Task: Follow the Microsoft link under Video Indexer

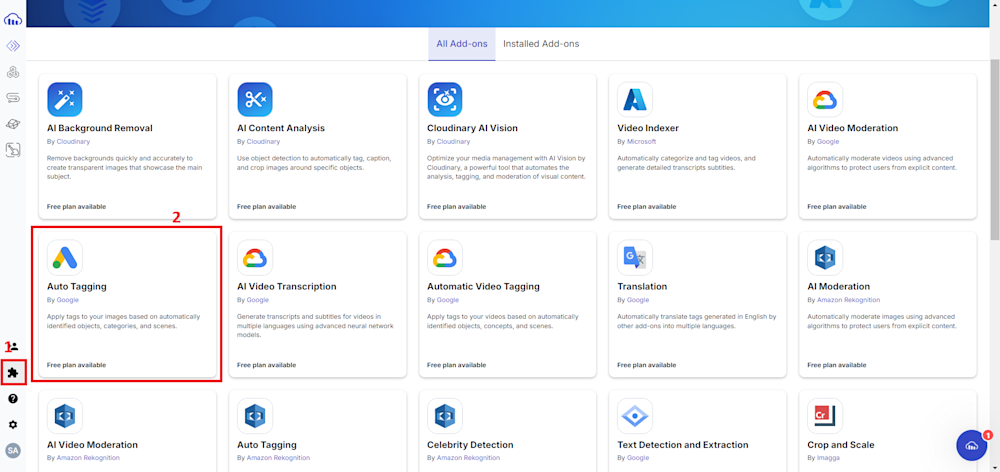Action: click(x=642, y=142)
